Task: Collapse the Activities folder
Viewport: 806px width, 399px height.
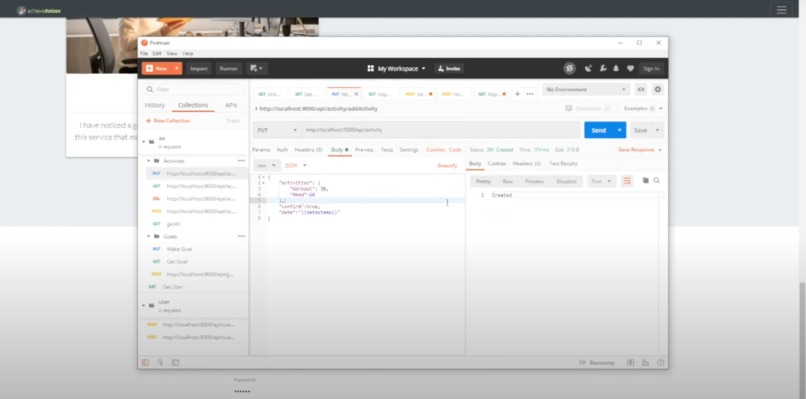Action: (x=149, y=161)
